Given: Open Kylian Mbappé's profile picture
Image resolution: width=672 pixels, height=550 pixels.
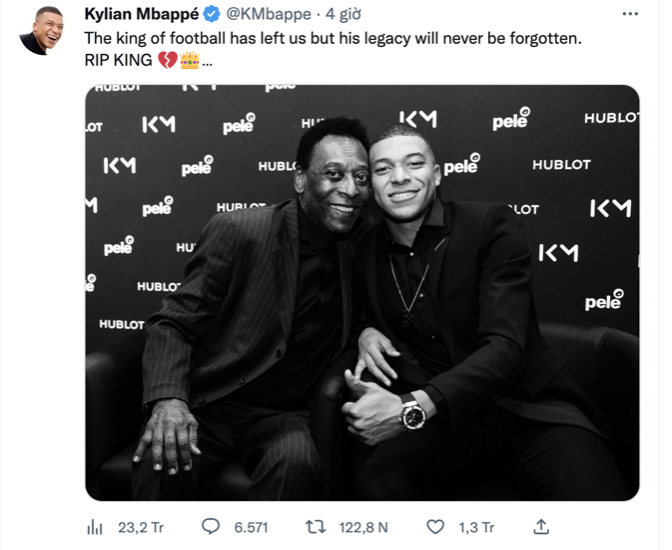Looking at the screenshot, I should point(41,30).
